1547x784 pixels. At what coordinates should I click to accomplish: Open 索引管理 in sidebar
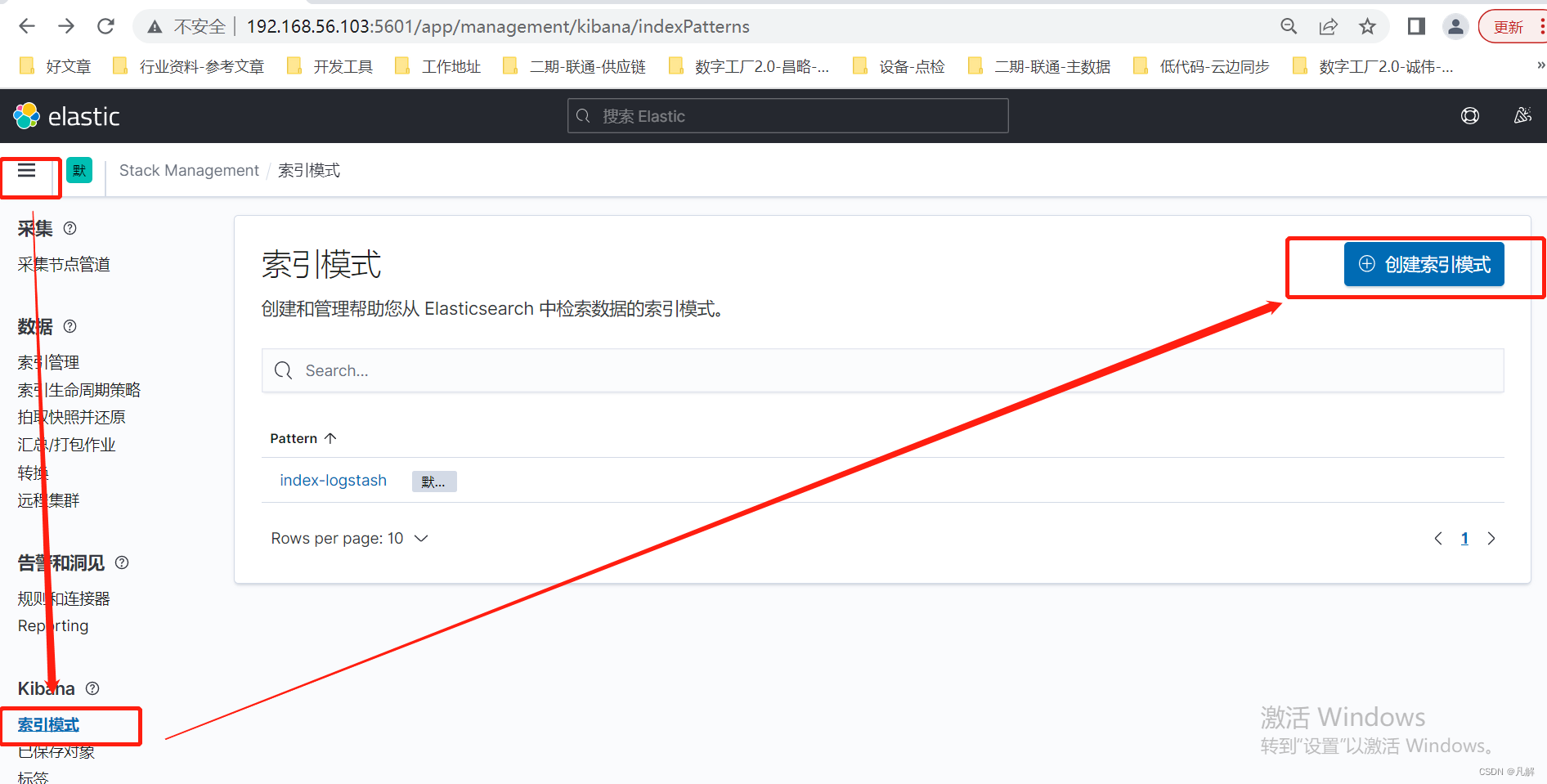pos(48,362)
